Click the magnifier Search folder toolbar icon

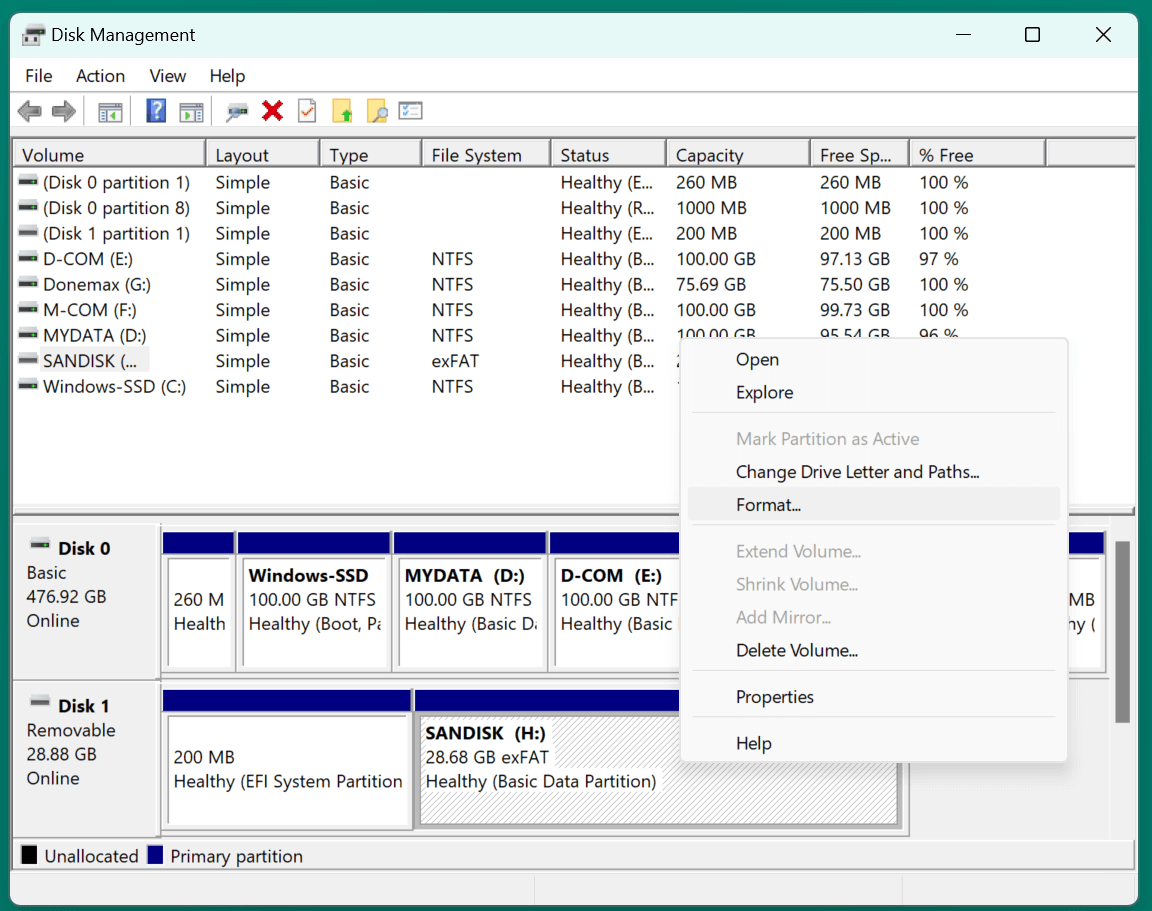[377, 111]
